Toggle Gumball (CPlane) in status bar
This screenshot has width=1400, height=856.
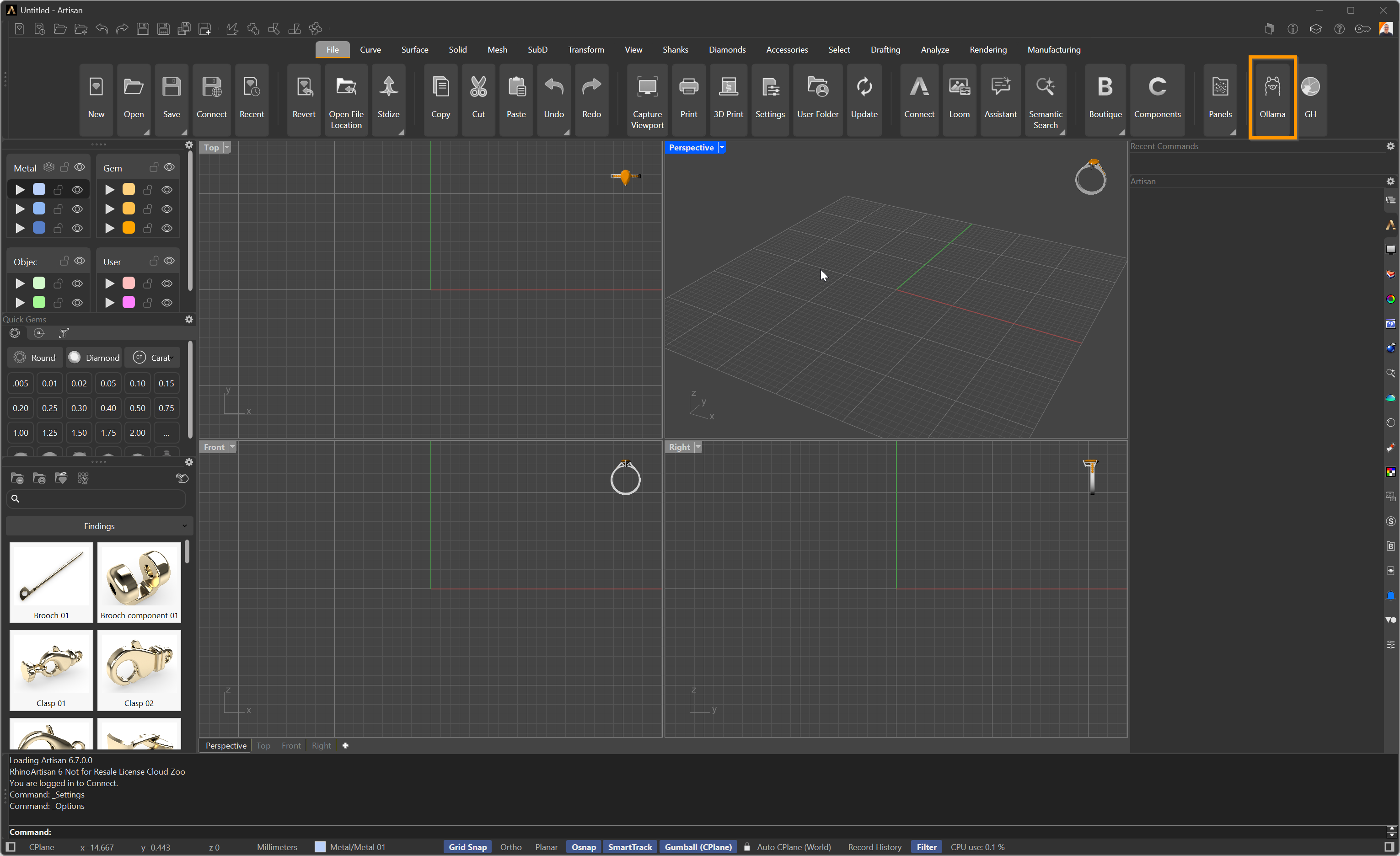click(698, 847)
